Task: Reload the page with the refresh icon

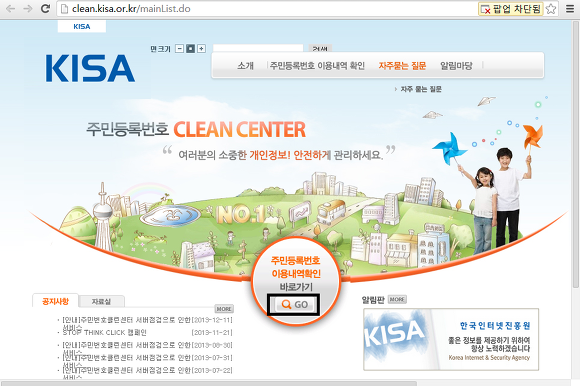Action: (x=45, y=9)
